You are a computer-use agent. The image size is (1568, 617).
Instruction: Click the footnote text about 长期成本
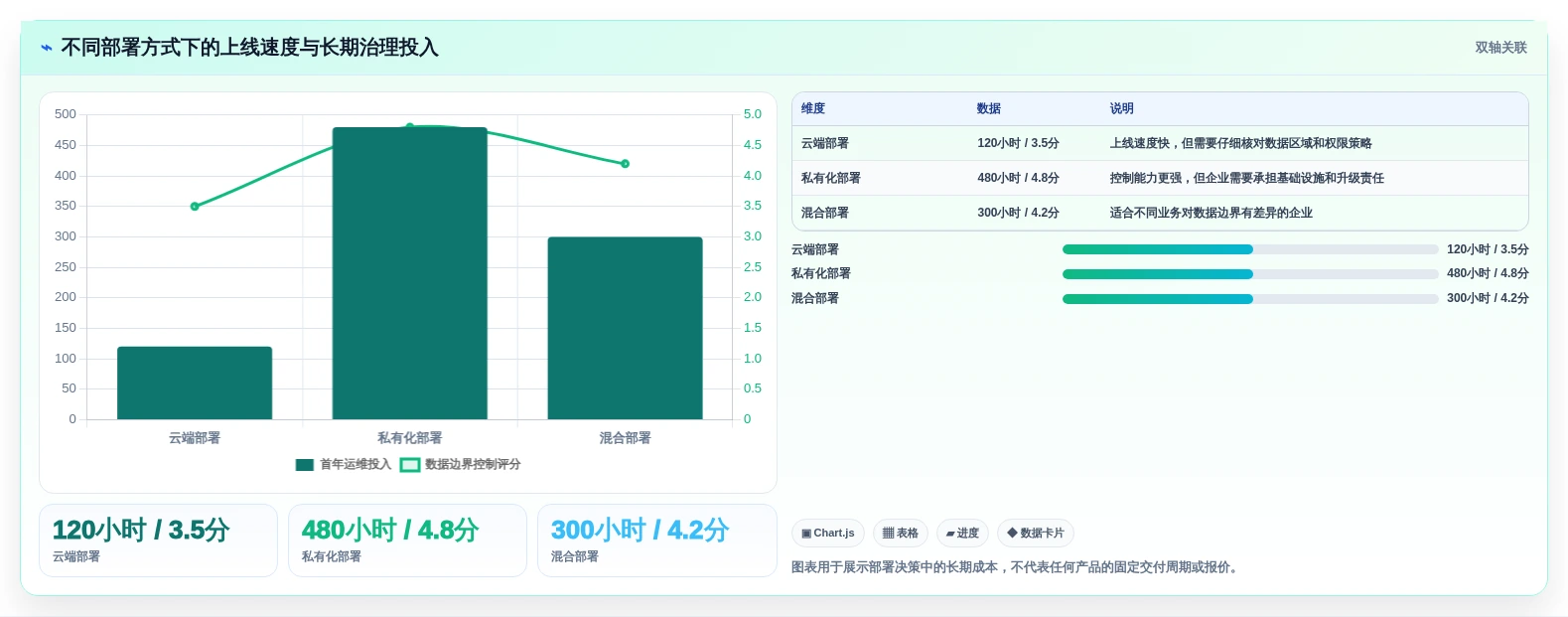tap(1015, 567)
